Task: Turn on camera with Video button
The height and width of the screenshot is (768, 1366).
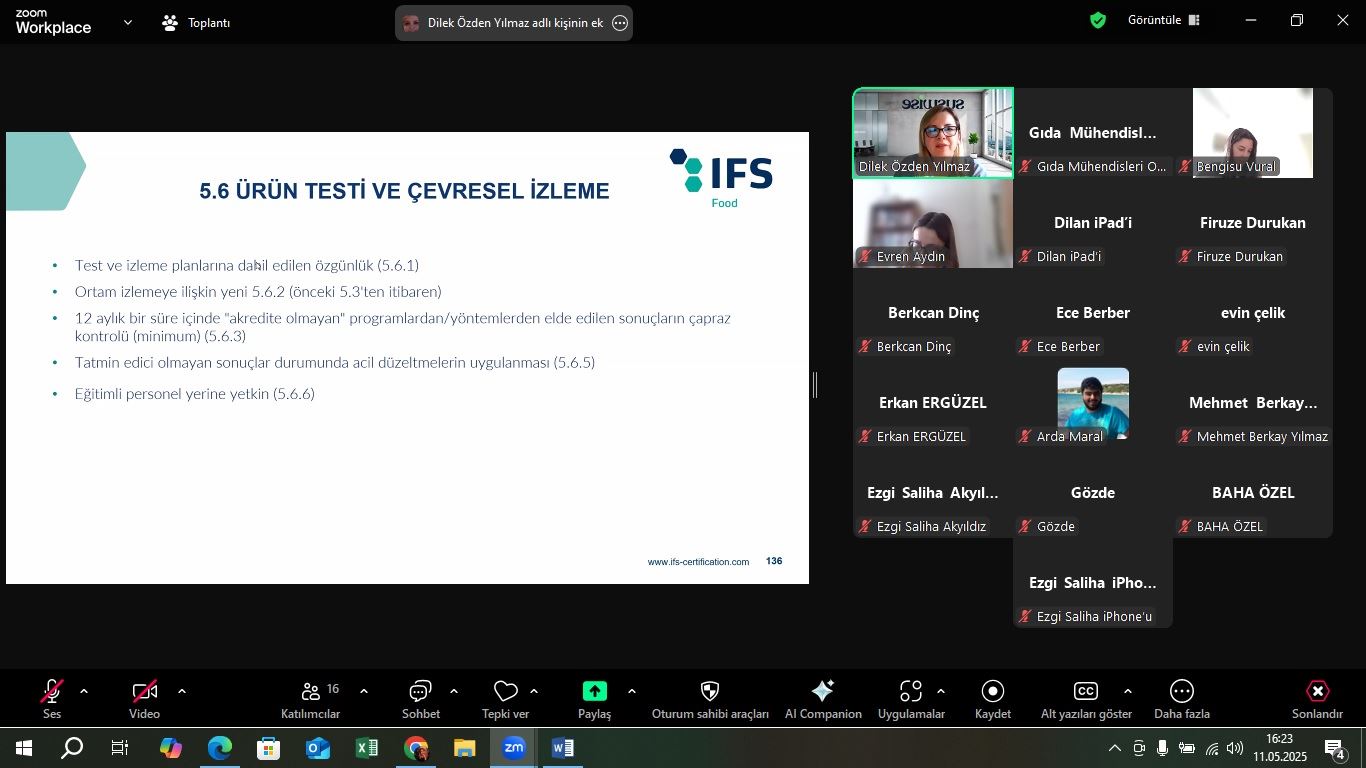Action: pyautogui.click(x=144, y=698)
